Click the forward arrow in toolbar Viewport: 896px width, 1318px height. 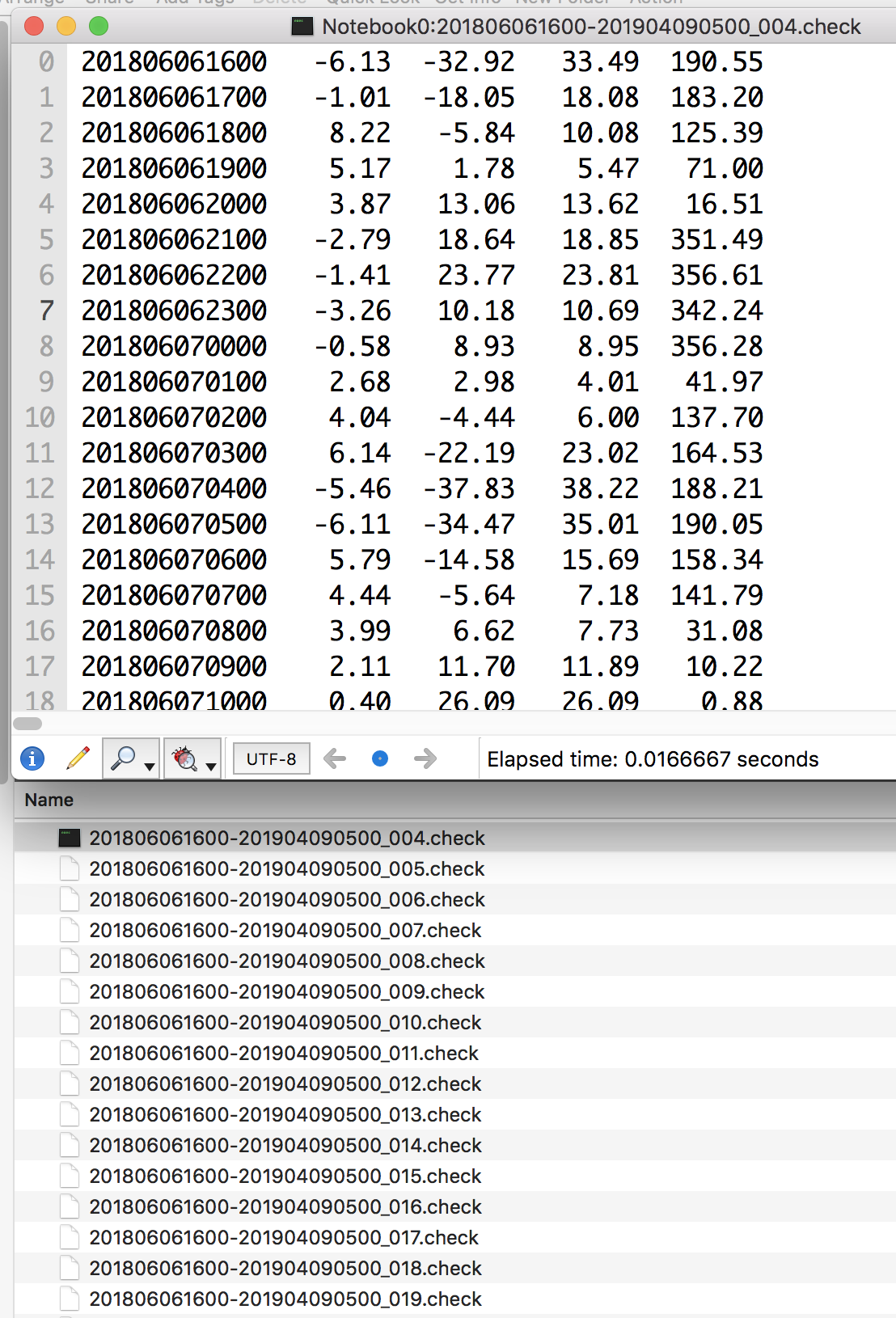(425, 758)
